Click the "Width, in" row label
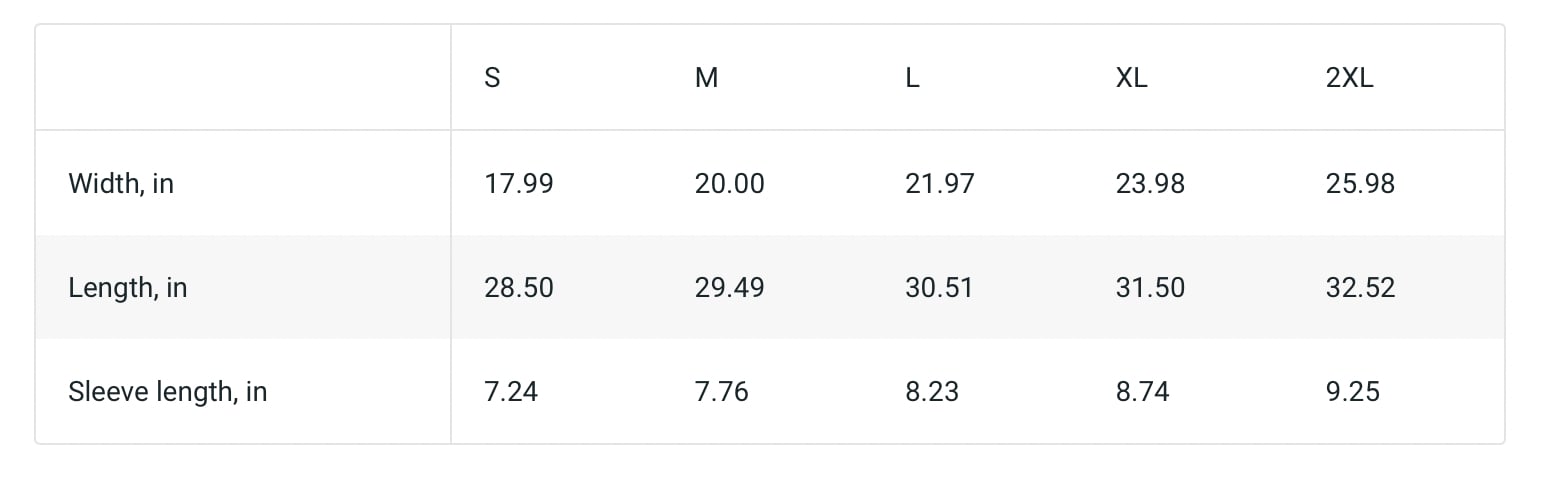1552x479 pixels. coord(121,184)
